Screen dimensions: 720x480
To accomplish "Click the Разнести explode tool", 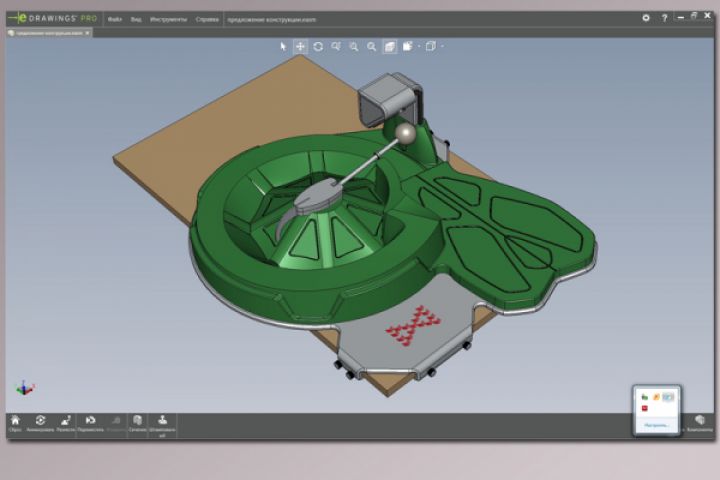I will click(x=66, y=424).
